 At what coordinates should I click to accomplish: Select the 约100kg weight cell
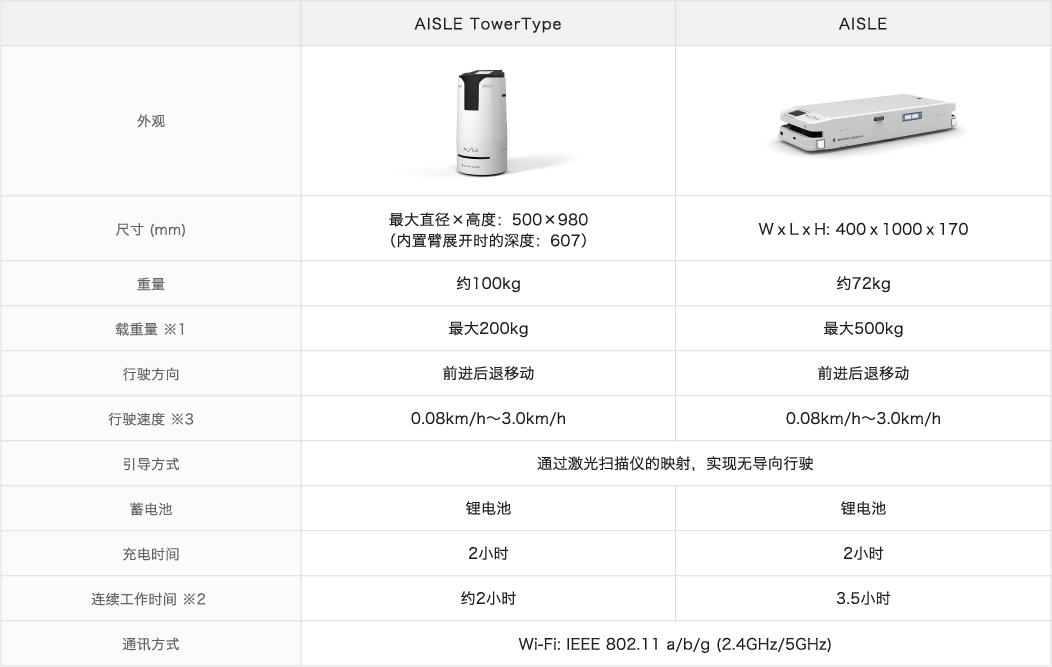point(488,283)
